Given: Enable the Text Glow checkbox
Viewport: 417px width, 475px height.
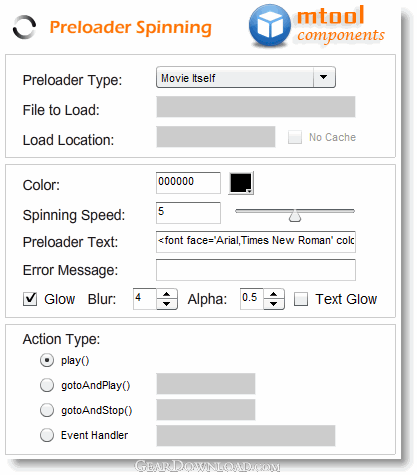Looking at the screenshot, I should pos(301,299).
